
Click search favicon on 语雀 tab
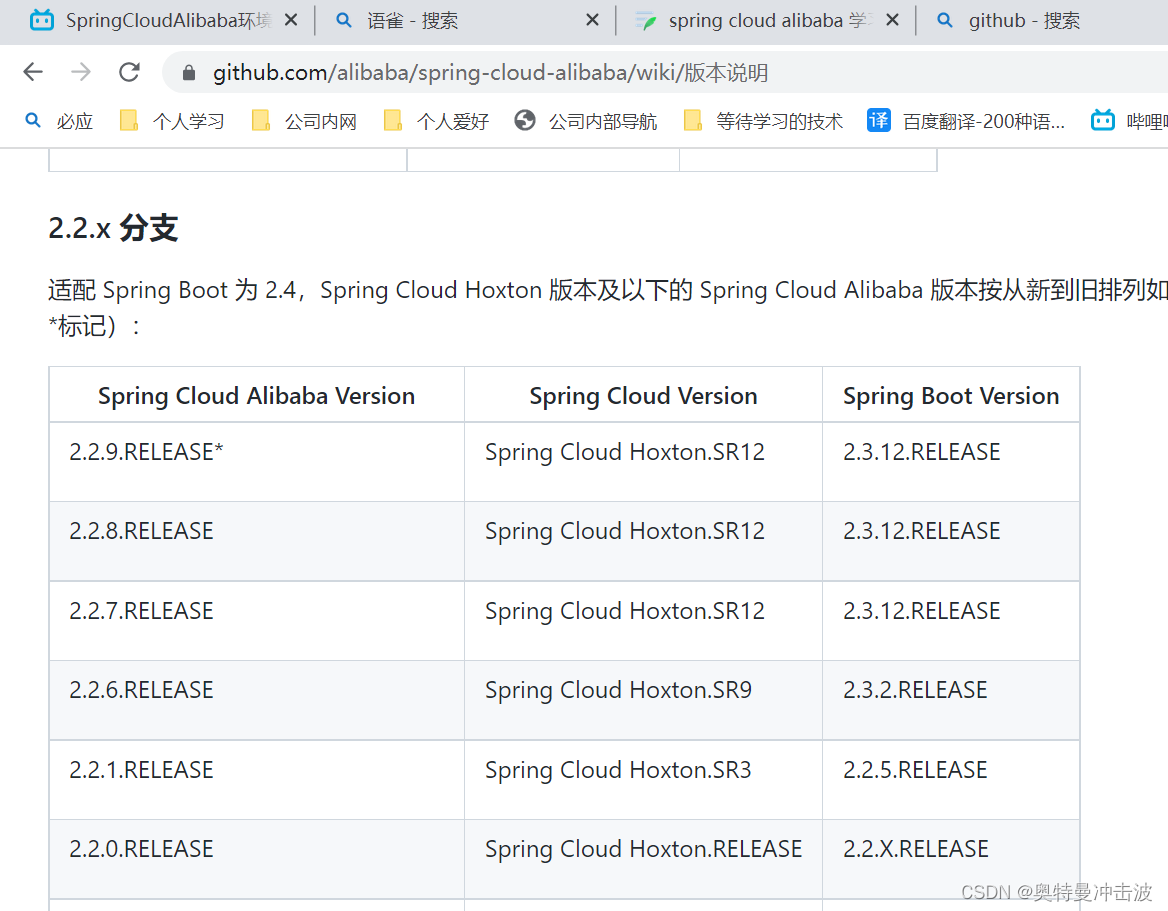pos(343,20)
